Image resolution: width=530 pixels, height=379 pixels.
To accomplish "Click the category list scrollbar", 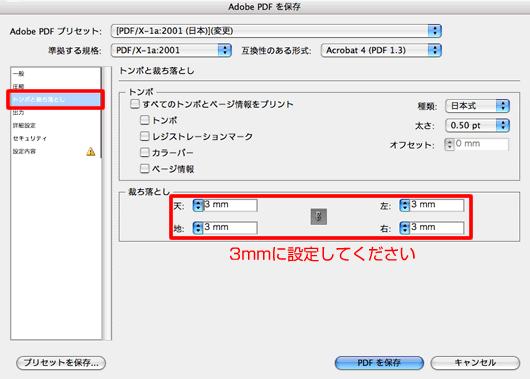I will point(107,203).
